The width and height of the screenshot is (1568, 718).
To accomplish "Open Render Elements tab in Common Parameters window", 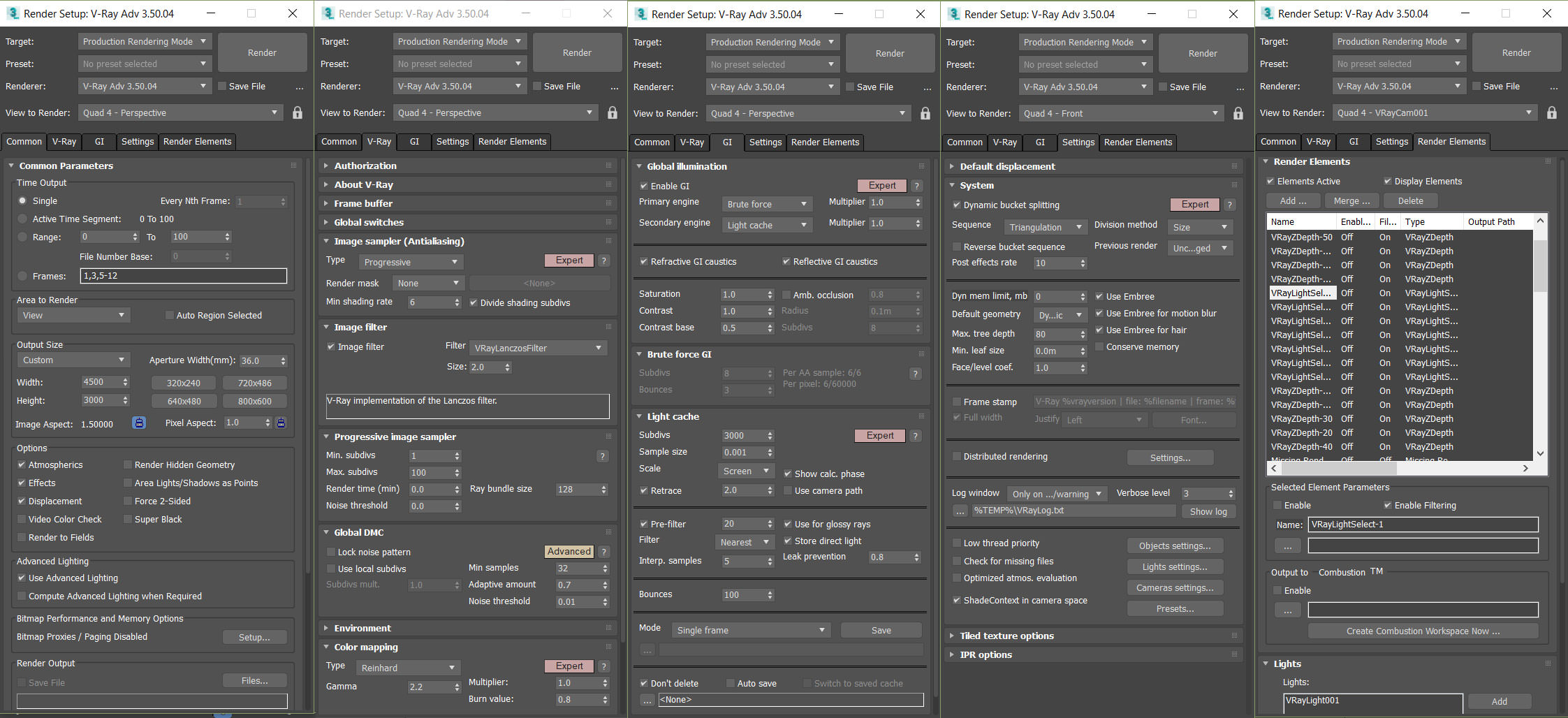I will [197, 141].
